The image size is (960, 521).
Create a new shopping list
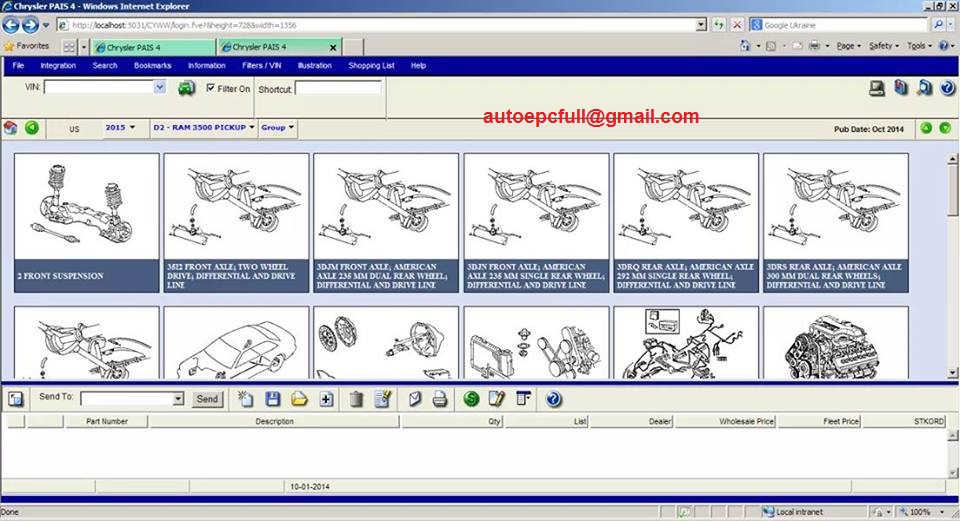(246, 399)
